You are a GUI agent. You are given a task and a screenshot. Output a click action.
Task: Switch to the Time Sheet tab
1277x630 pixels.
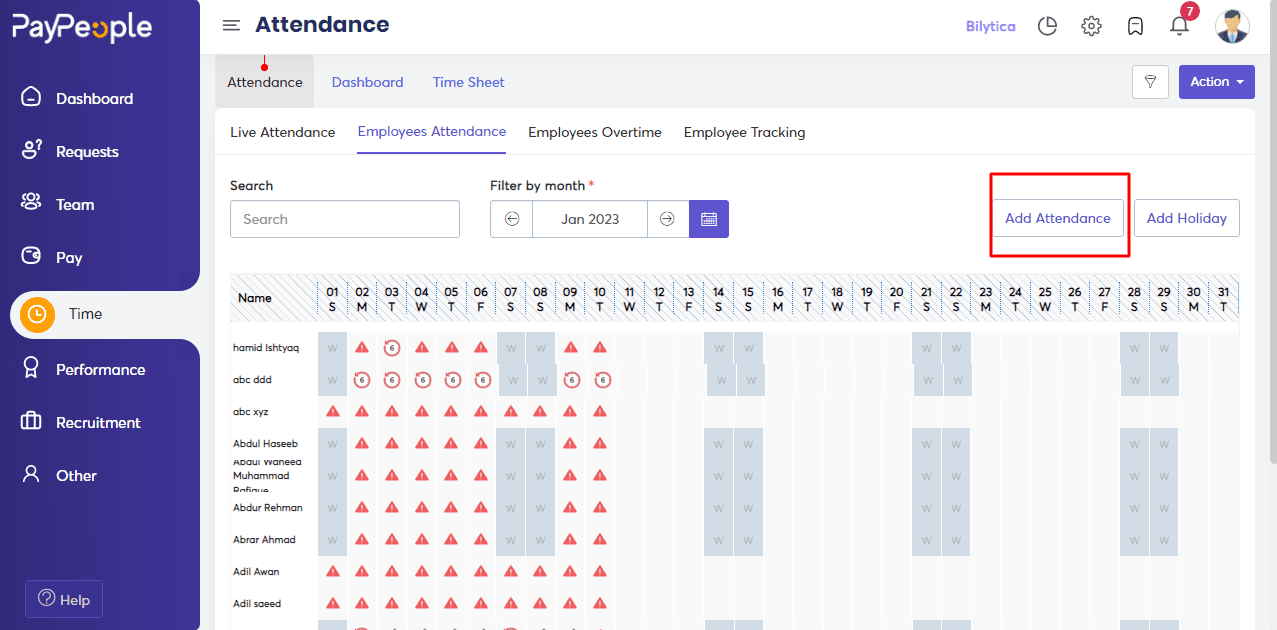coord(469,82)
